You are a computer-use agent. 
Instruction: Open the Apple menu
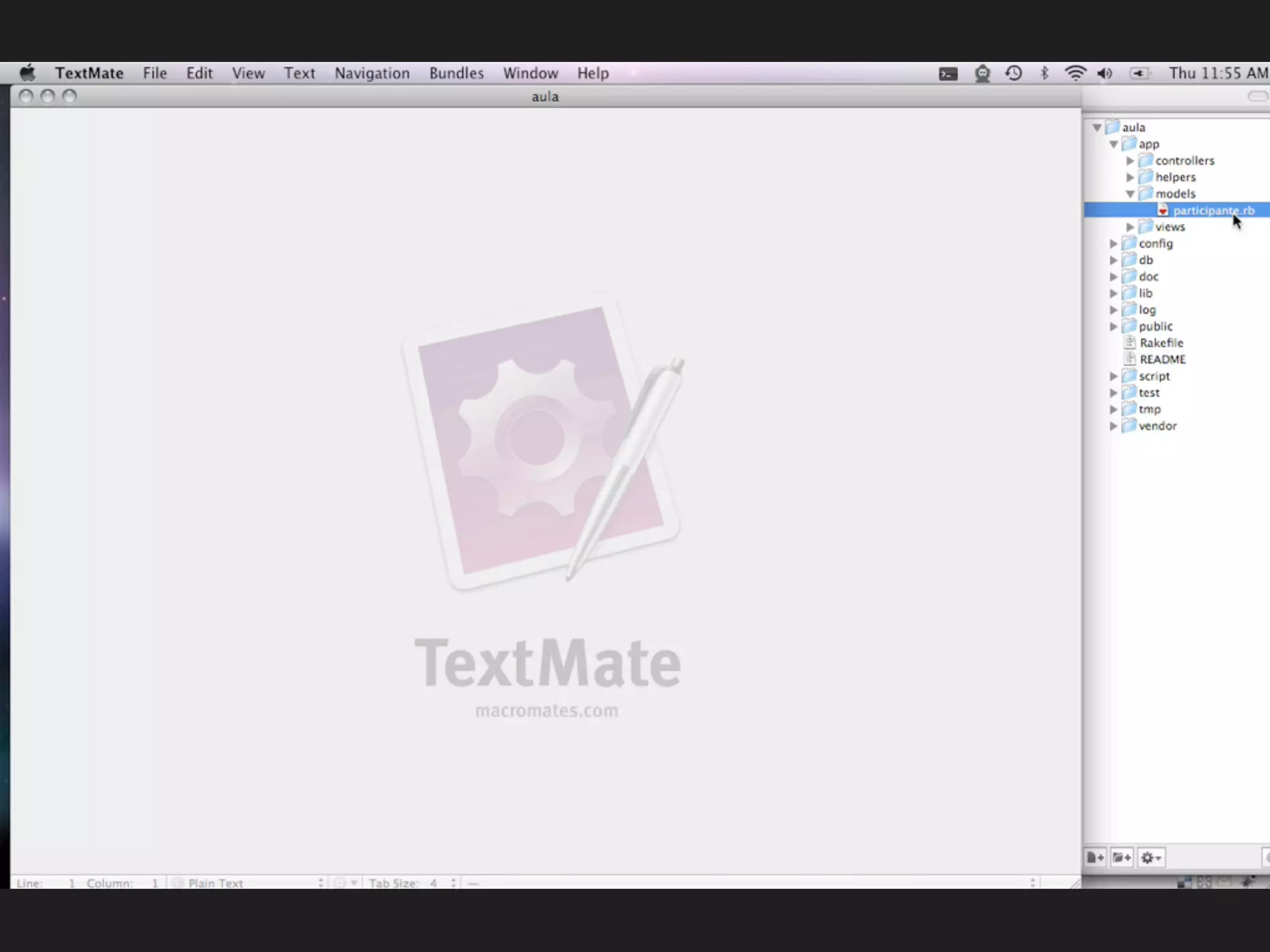28,73
